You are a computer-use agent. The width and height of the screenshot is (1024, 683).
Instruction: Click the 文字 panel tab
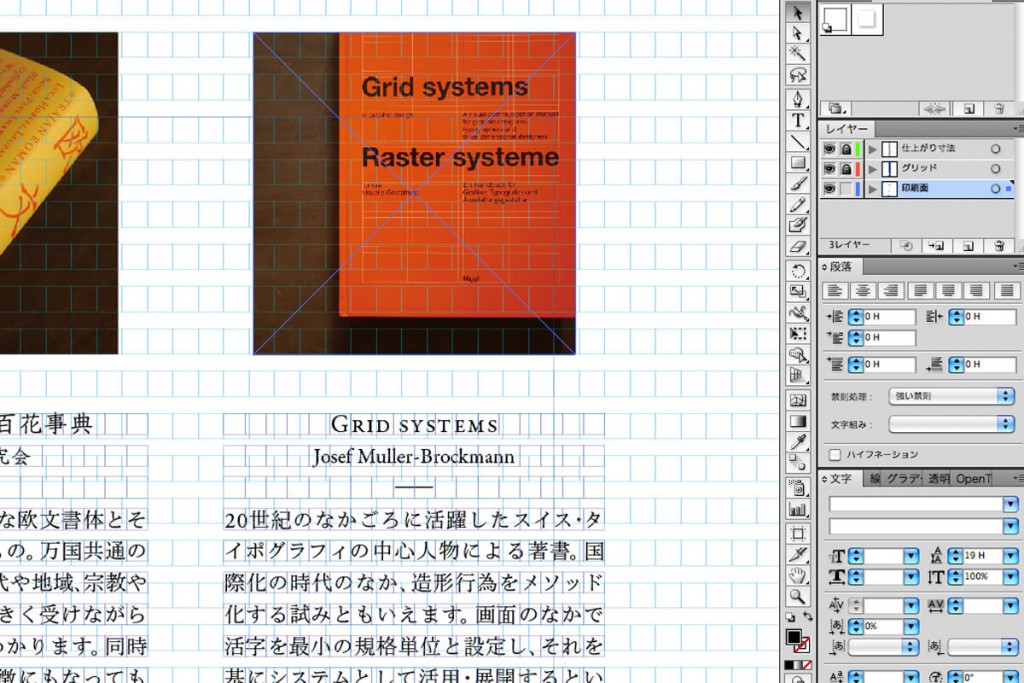[840, 479]
